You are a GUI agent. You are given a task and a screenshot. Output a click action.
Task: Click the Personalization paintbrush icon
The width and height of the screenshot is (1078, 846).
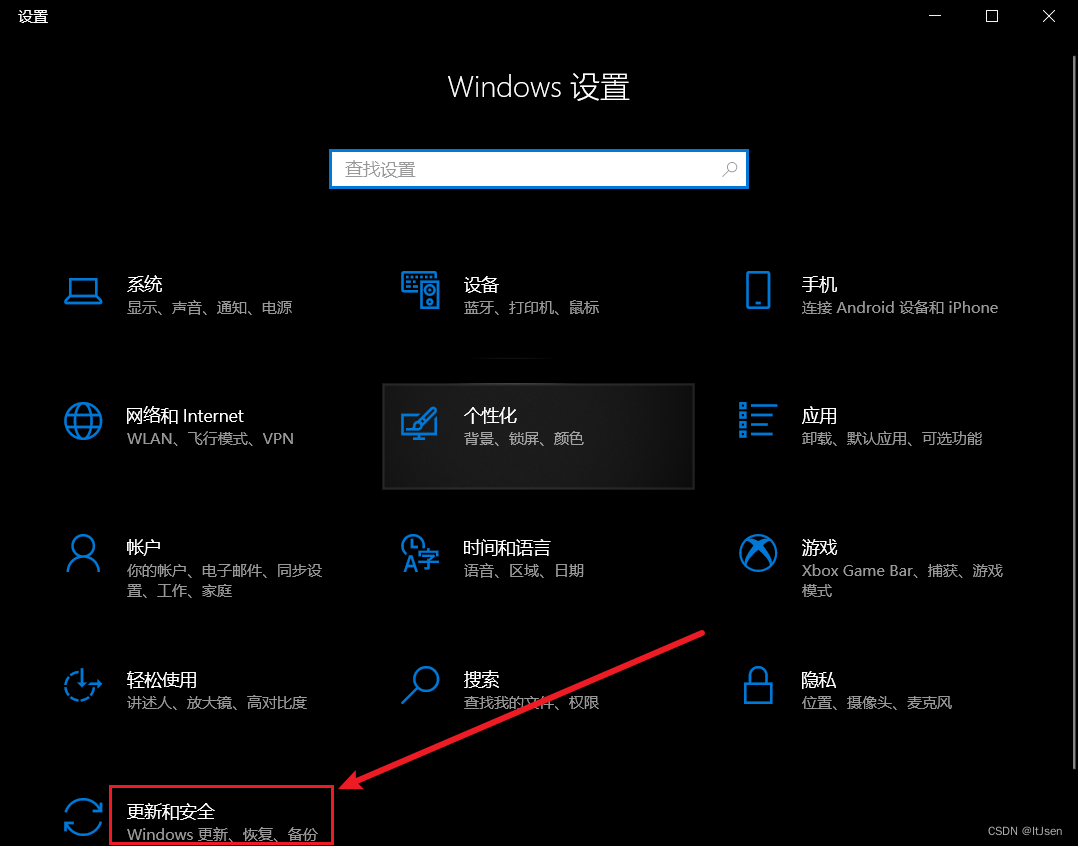point(419,423)
